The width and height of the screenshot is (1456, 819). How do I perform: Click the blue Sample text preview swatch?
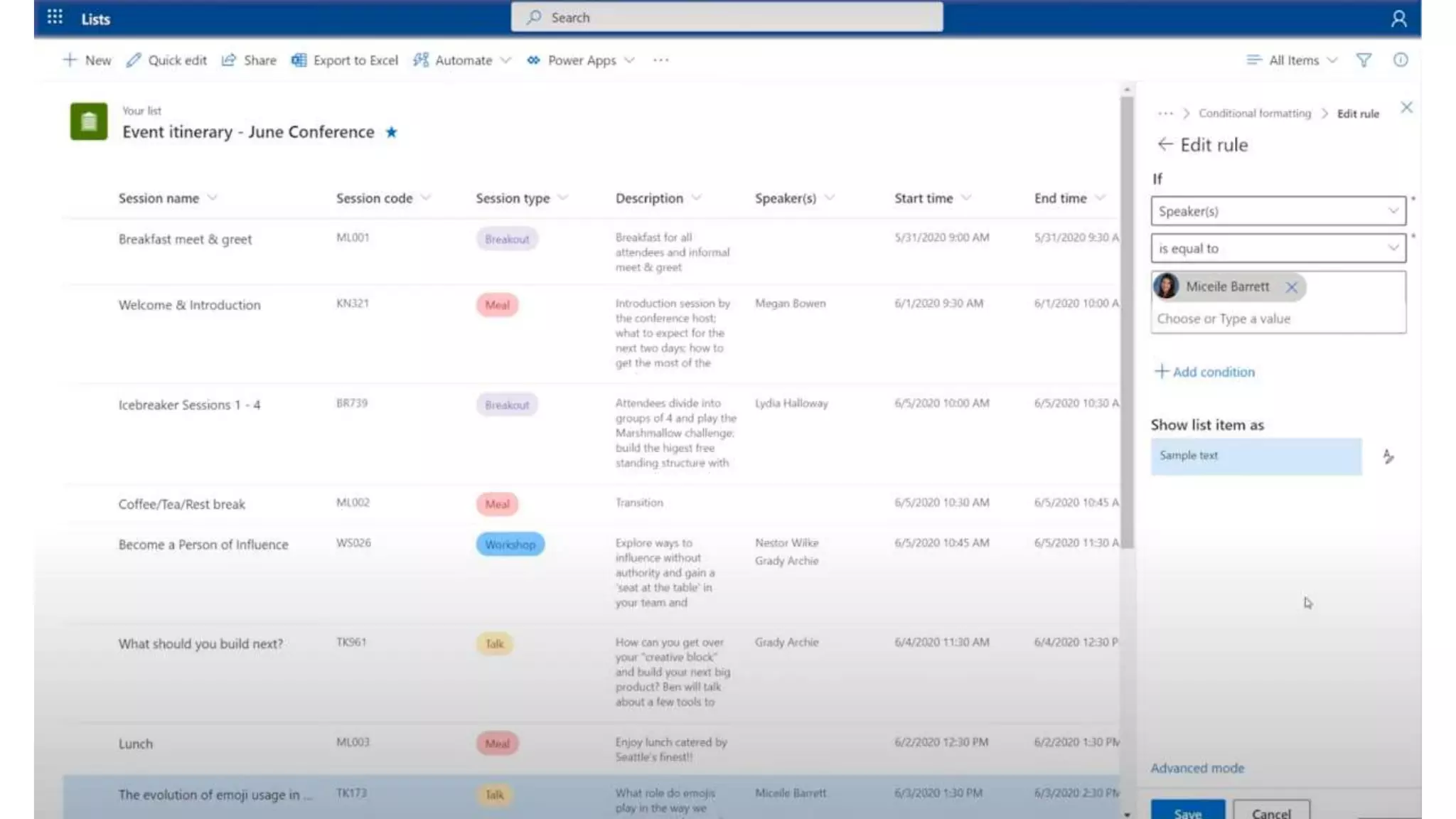1256,456
